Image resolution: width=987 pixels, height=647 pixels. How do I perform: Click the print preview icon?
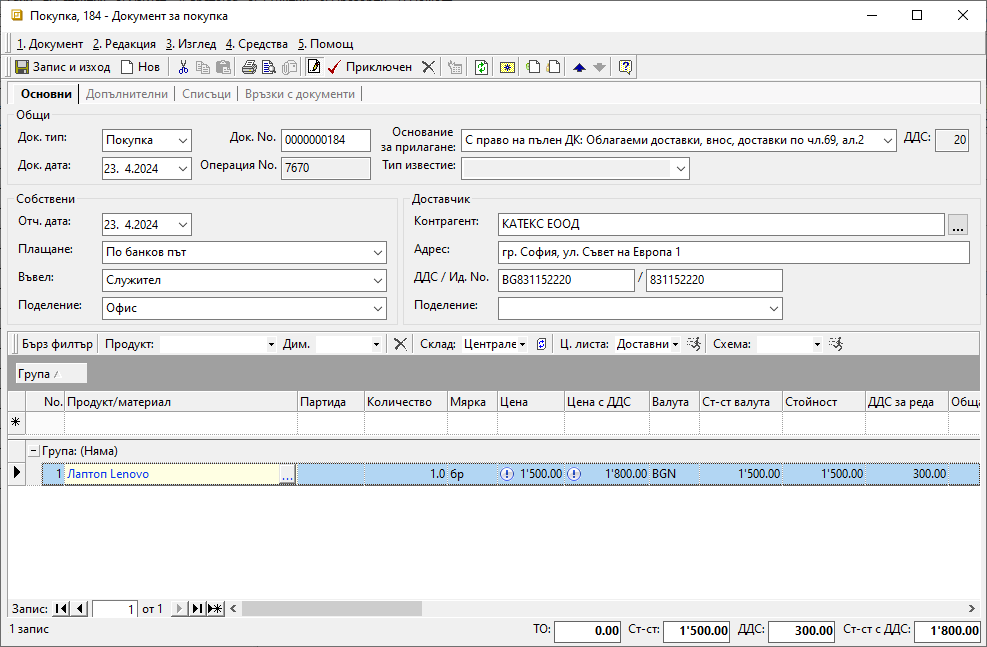pos(269,67)
